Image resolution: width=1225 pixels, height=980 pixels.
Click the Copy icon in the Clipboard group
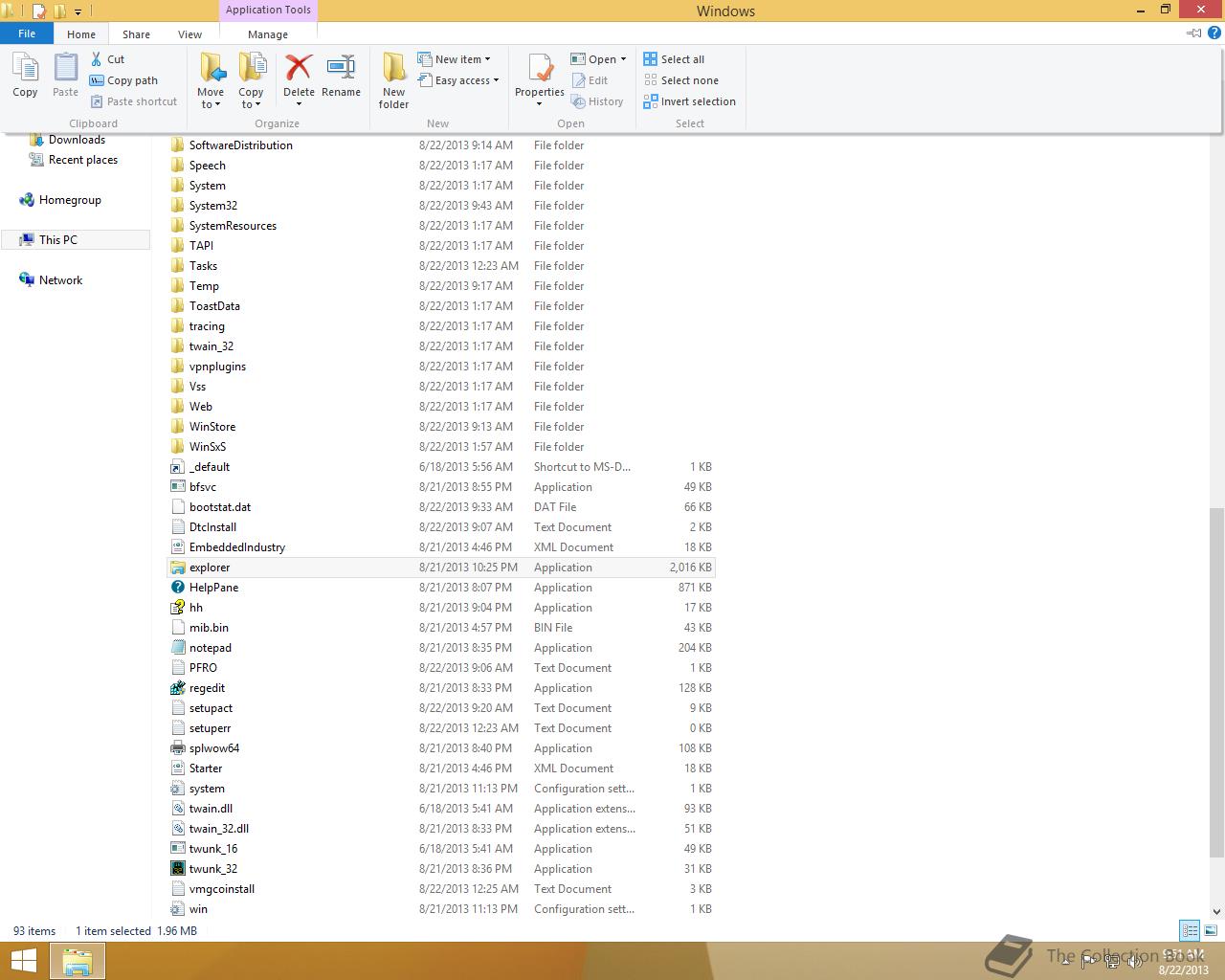coord(25,69)
